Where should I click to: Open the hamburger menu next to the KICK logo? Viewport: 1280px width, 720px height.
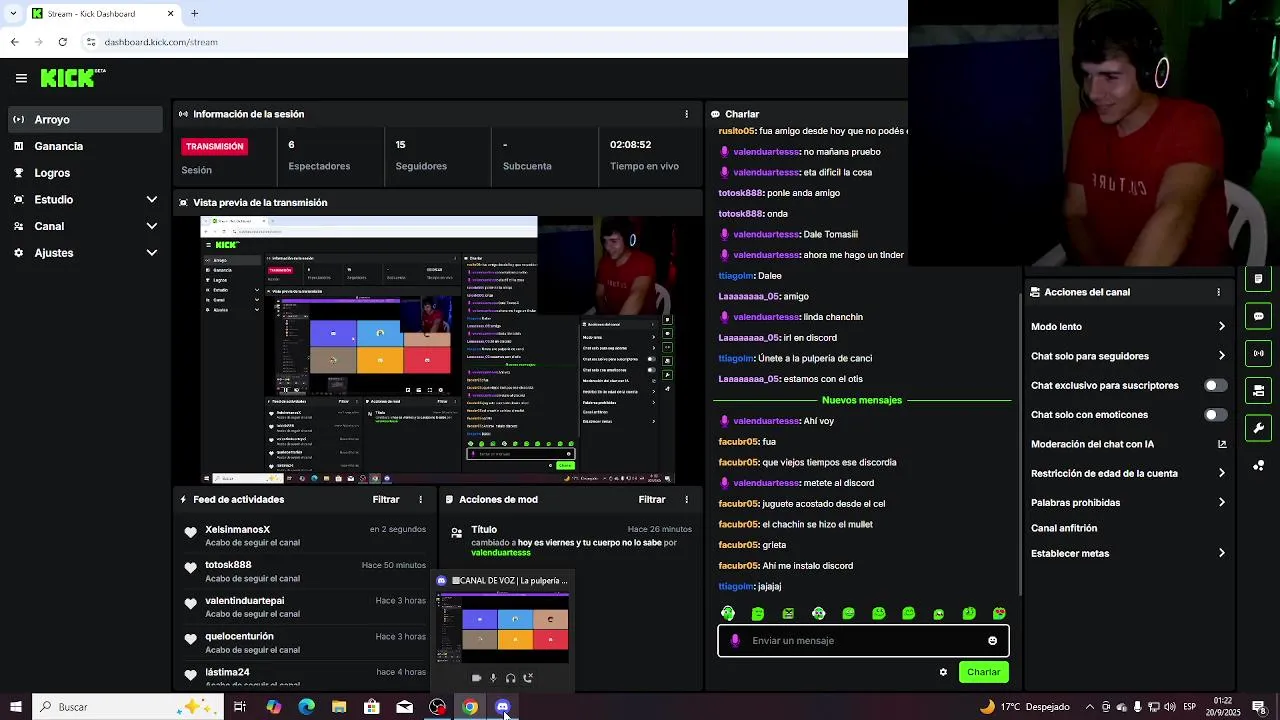point(21,78)
